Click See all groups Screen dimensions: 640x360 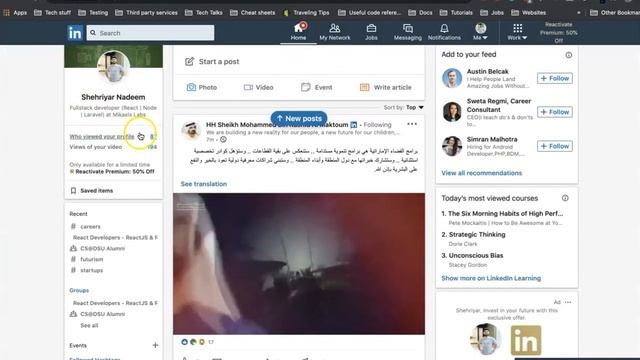click(x=89, y=325)
